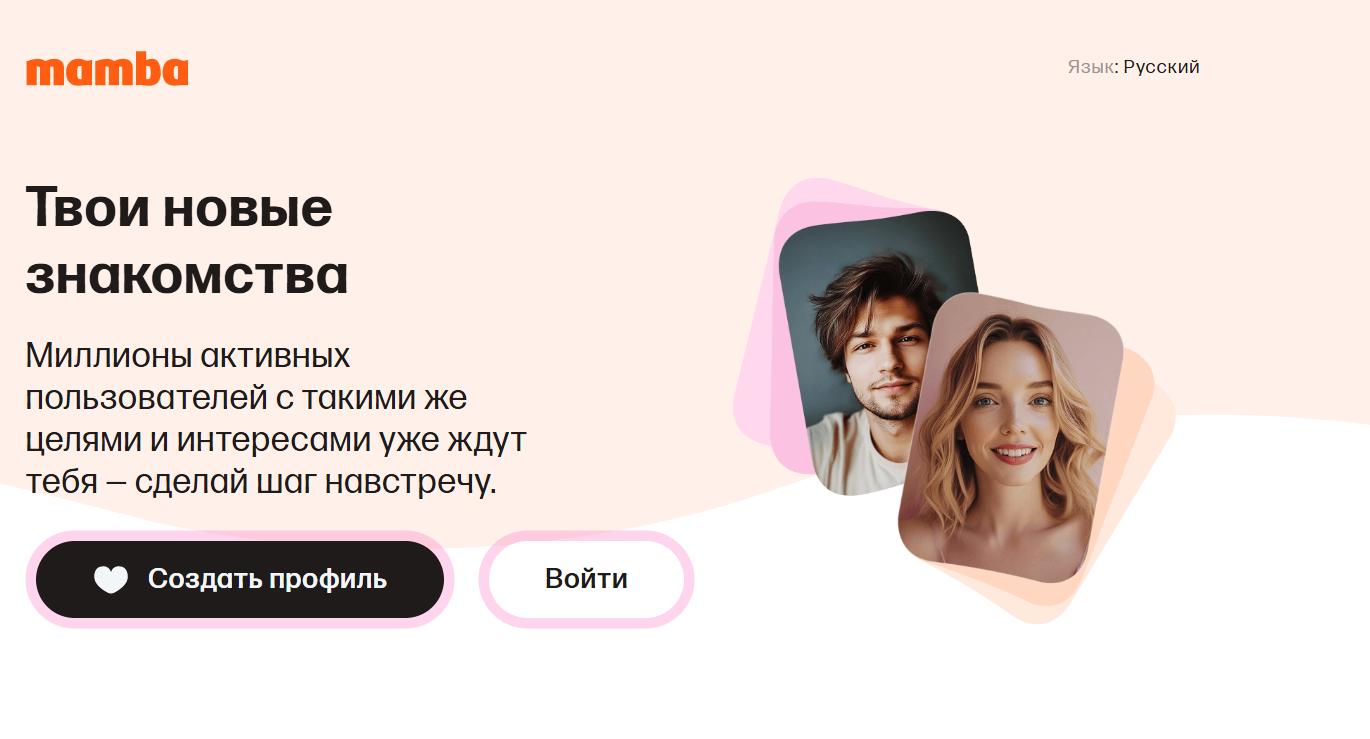
Task: Open the Войти login button
Action: click(x=586, y=579)
